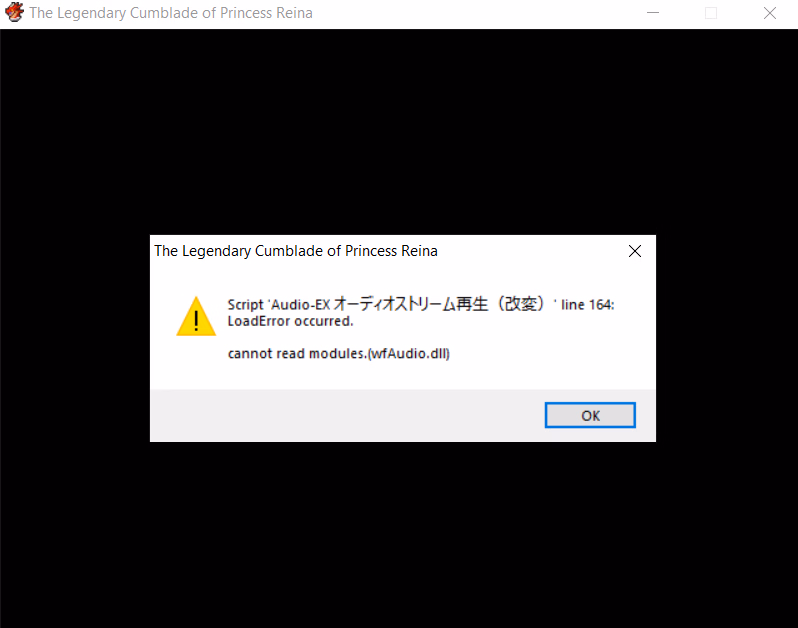798x628 pixels.
Task: Click the black game area above the dialog
Action: (399, 131)
